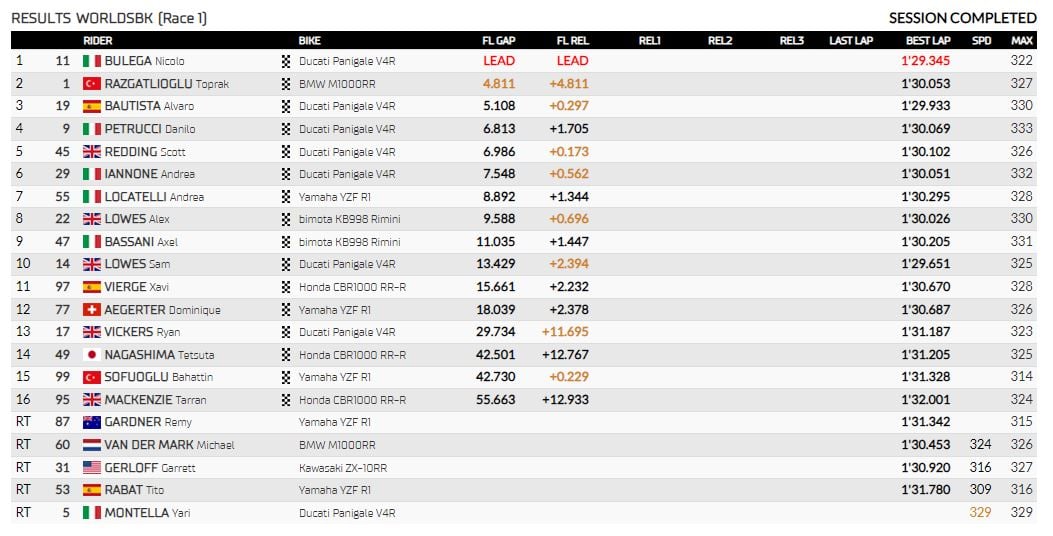Select the MONTELLA Yari retired row
This screenshot has height=536, width=1053.
tap(524, 512)
